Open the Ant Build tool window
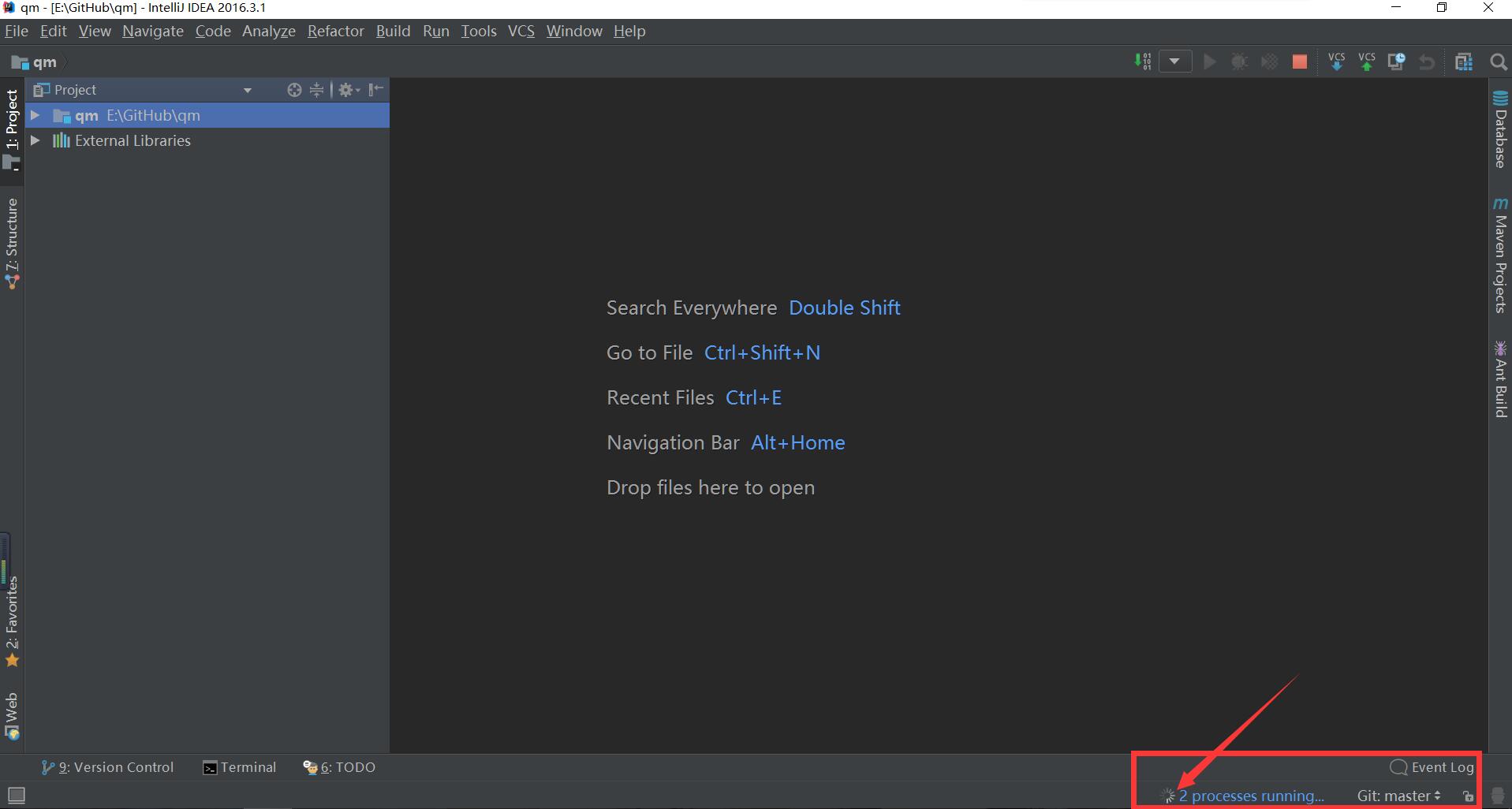The image size is (1512, 809). [1500, 378]
